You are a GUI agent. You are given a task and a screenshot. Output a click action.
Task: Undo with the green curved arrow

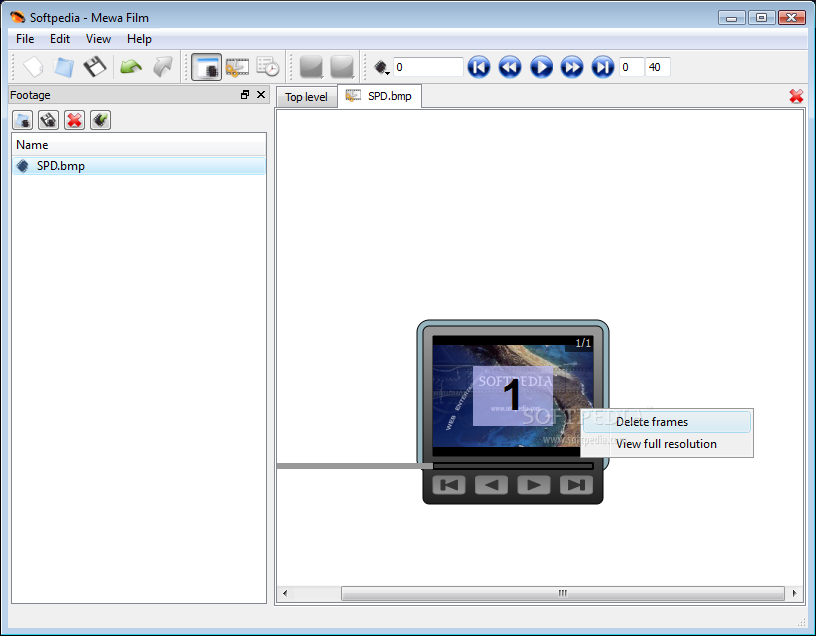[x=131, y=67]
